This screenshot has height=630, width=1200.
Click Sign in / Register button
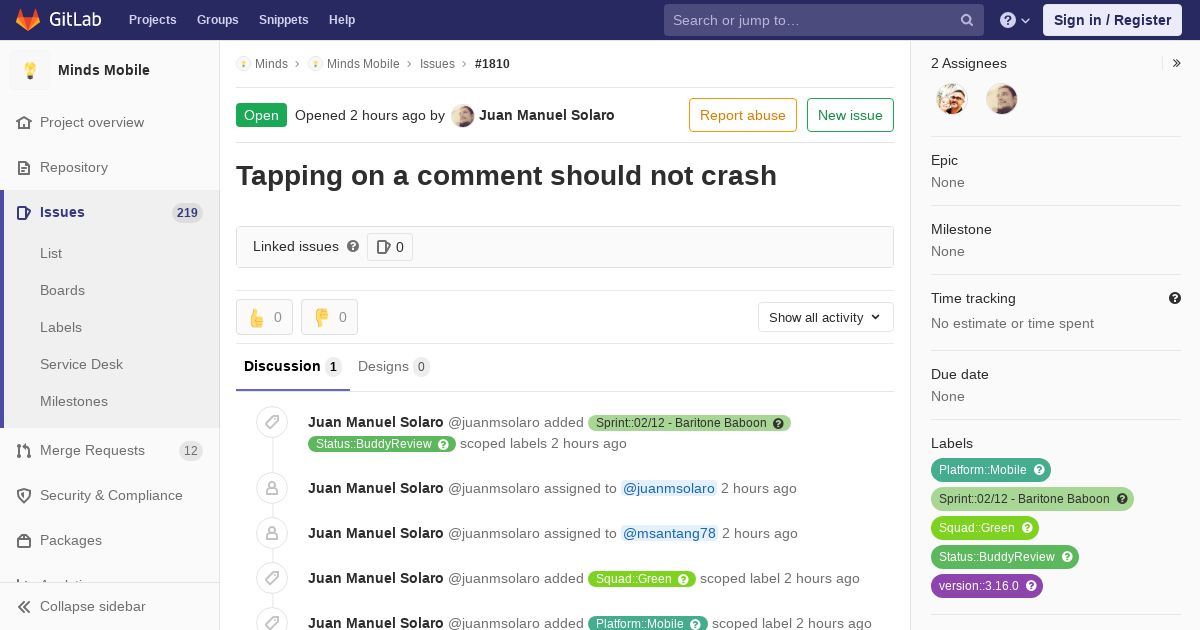point(1112,20)
